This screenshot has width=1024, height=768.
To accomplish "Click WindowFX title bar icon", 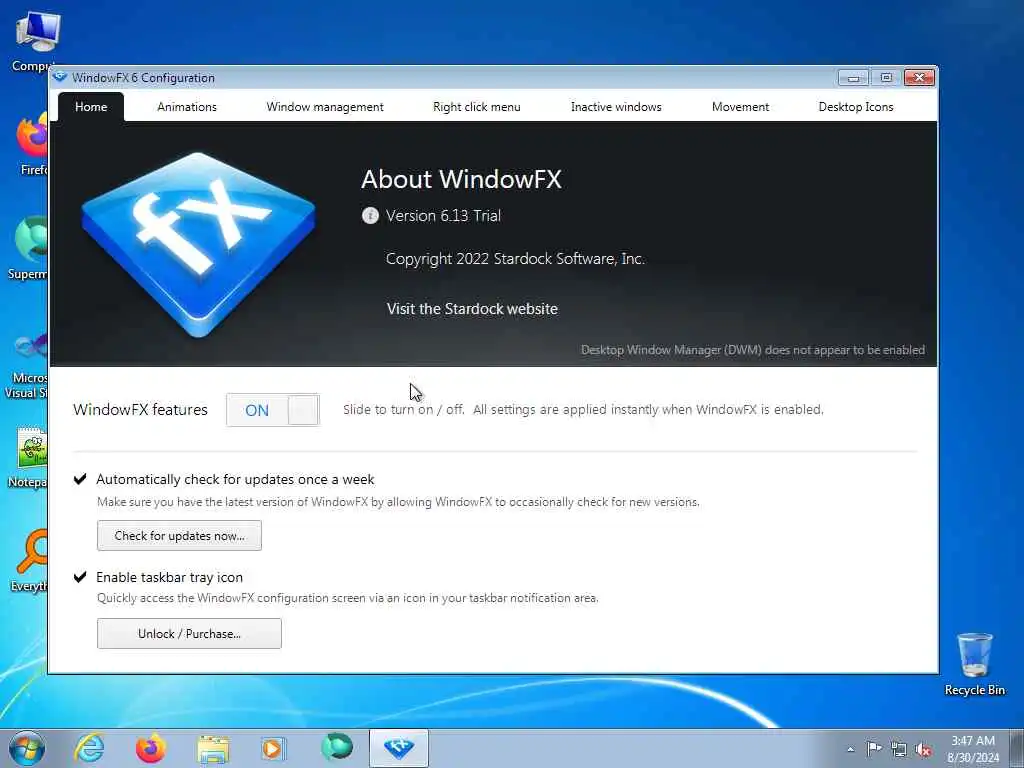I will pyautogui.click(x=60, y=77).
